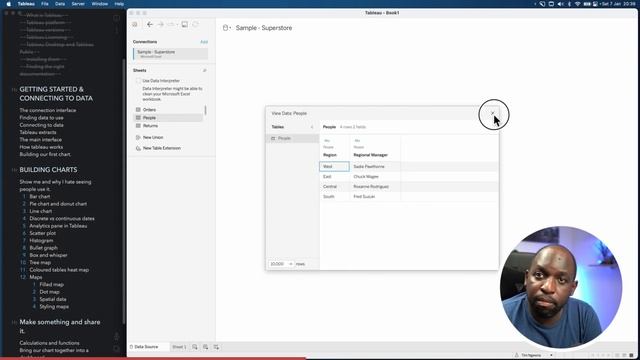Click the Region column header
The image size is (640, 360).
point(330,155)
